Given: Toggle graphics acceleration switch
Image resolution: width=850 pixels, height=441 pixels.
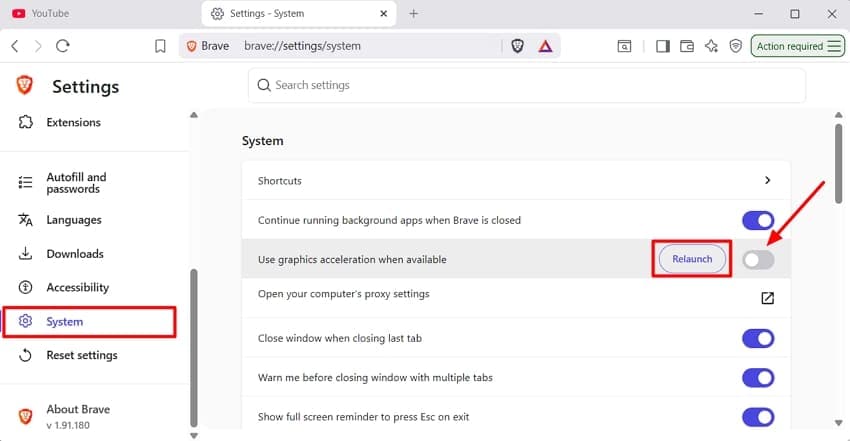Looking at the screenshot, I should click(x=758, y=260).
